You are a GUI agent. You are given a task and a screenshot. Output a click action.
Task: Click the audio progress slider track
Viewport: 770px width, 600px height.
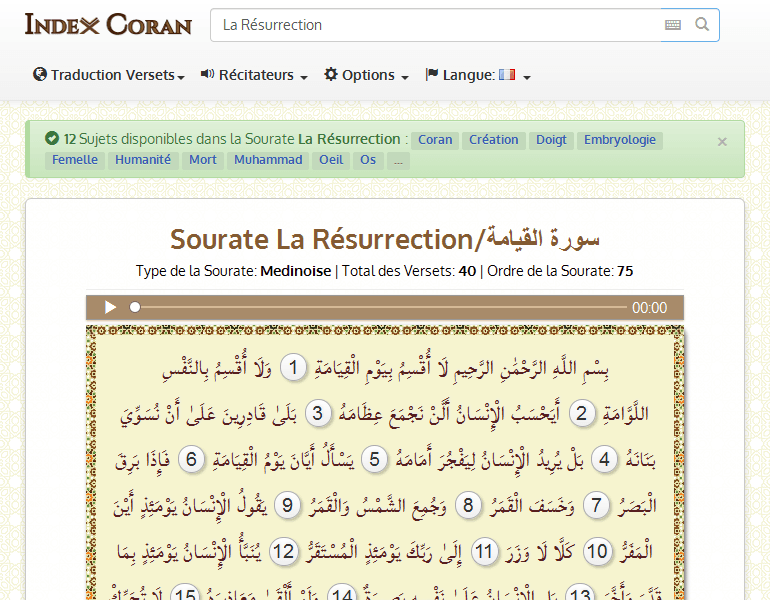(380, 308)
